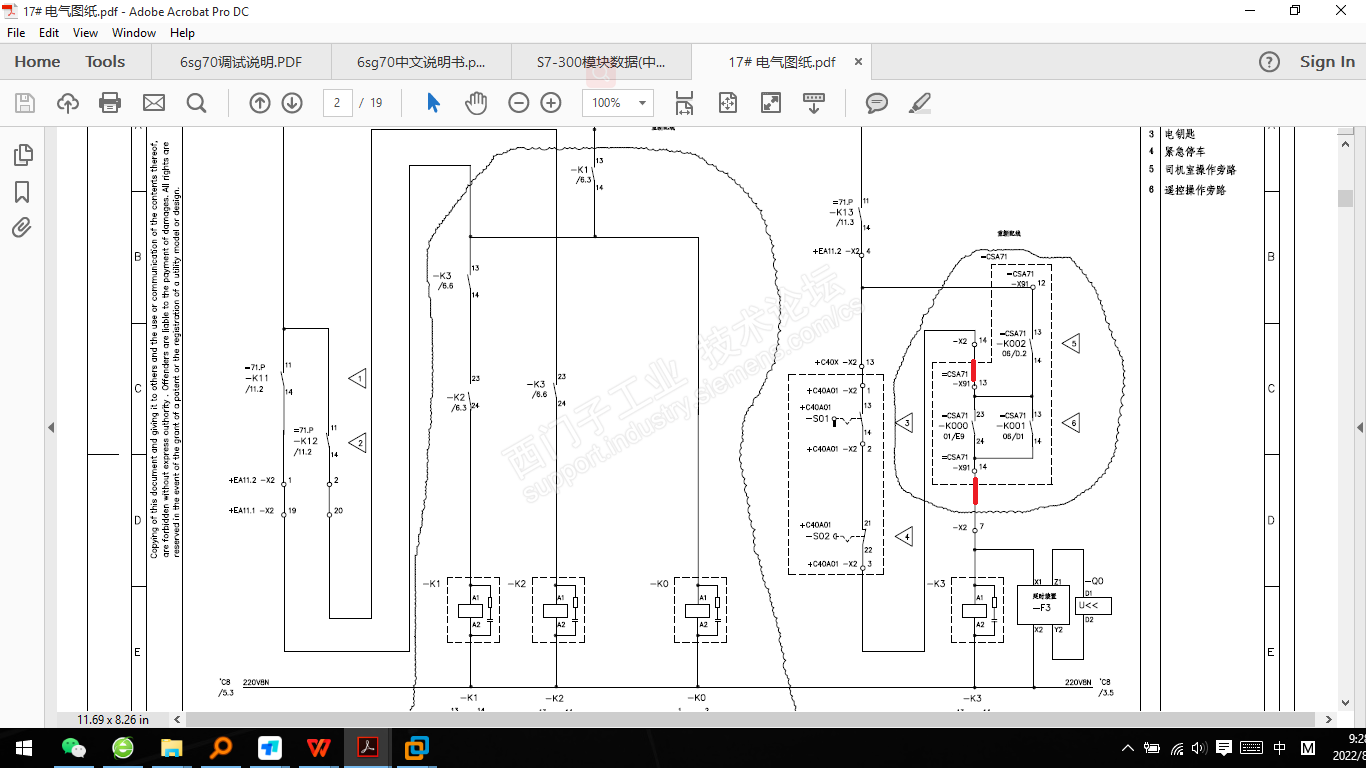Zoom out with the minus icon
1366x768 pixels.
pyautogui.click(x=518, y=103)
